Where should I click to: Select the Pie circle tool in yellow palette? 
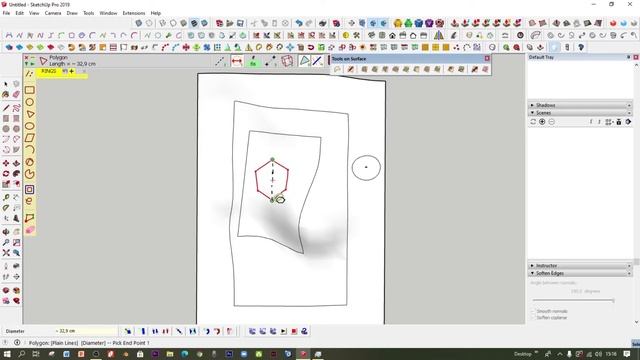coord(29,162)
